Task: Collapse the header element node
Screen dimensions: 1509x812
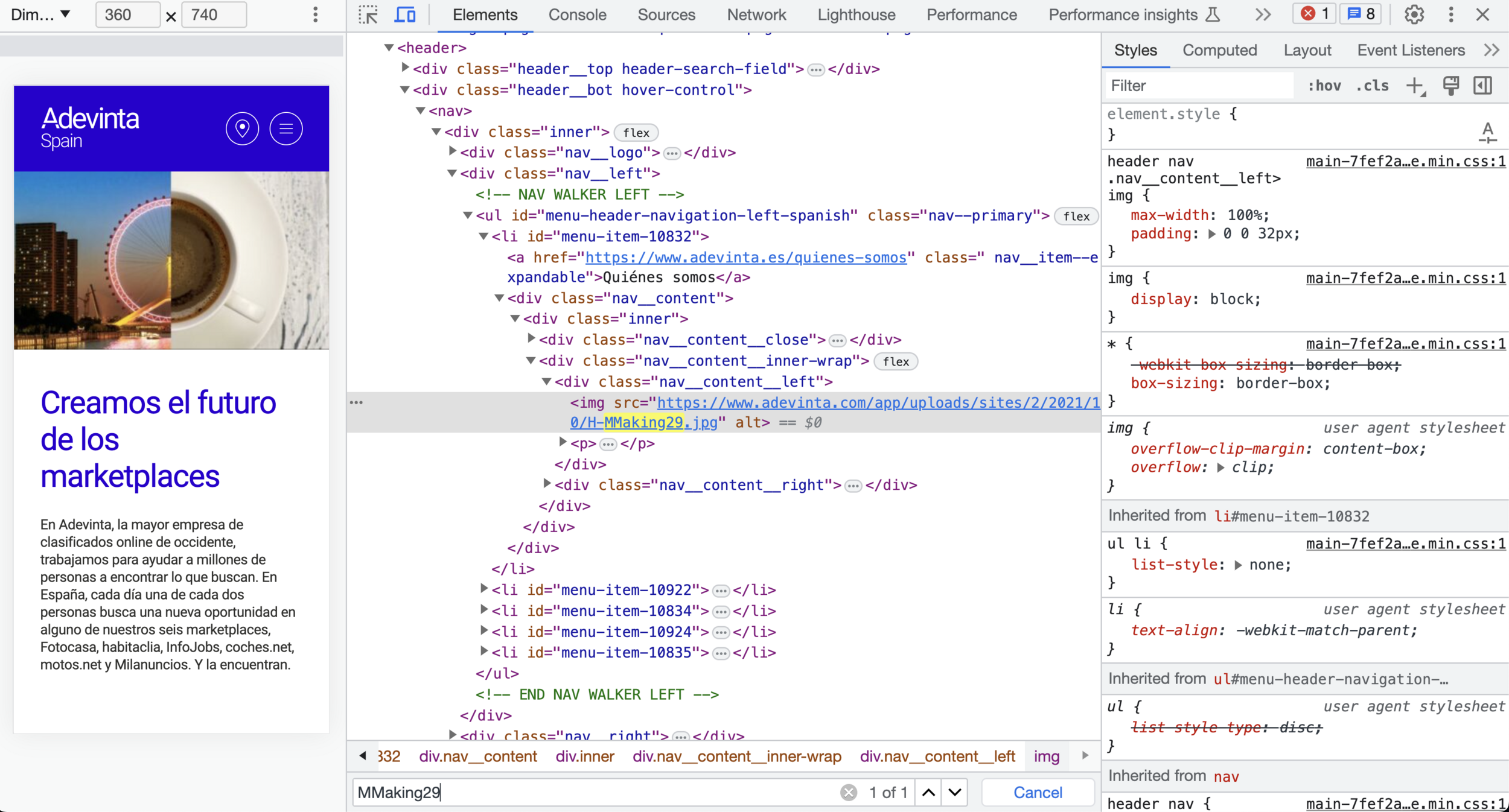Action: click(x=389, y=48)
